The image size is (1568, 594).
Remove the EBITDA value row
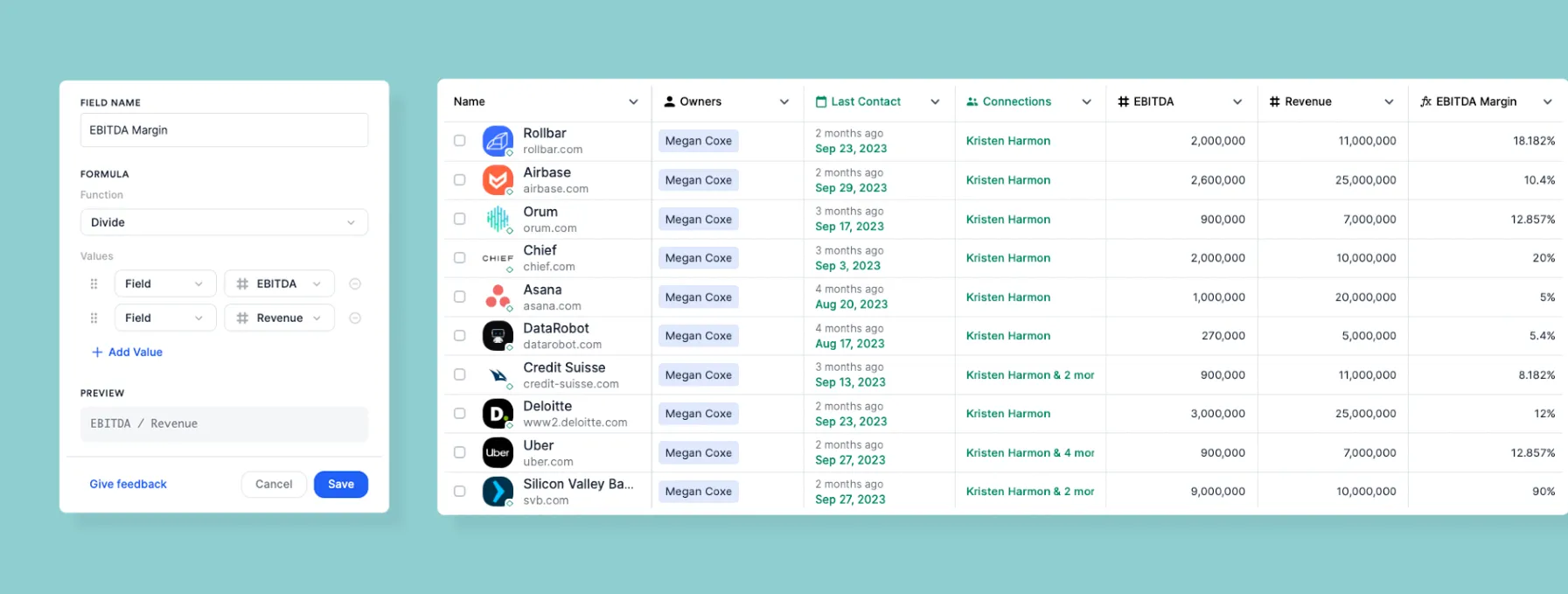[355, 283]
